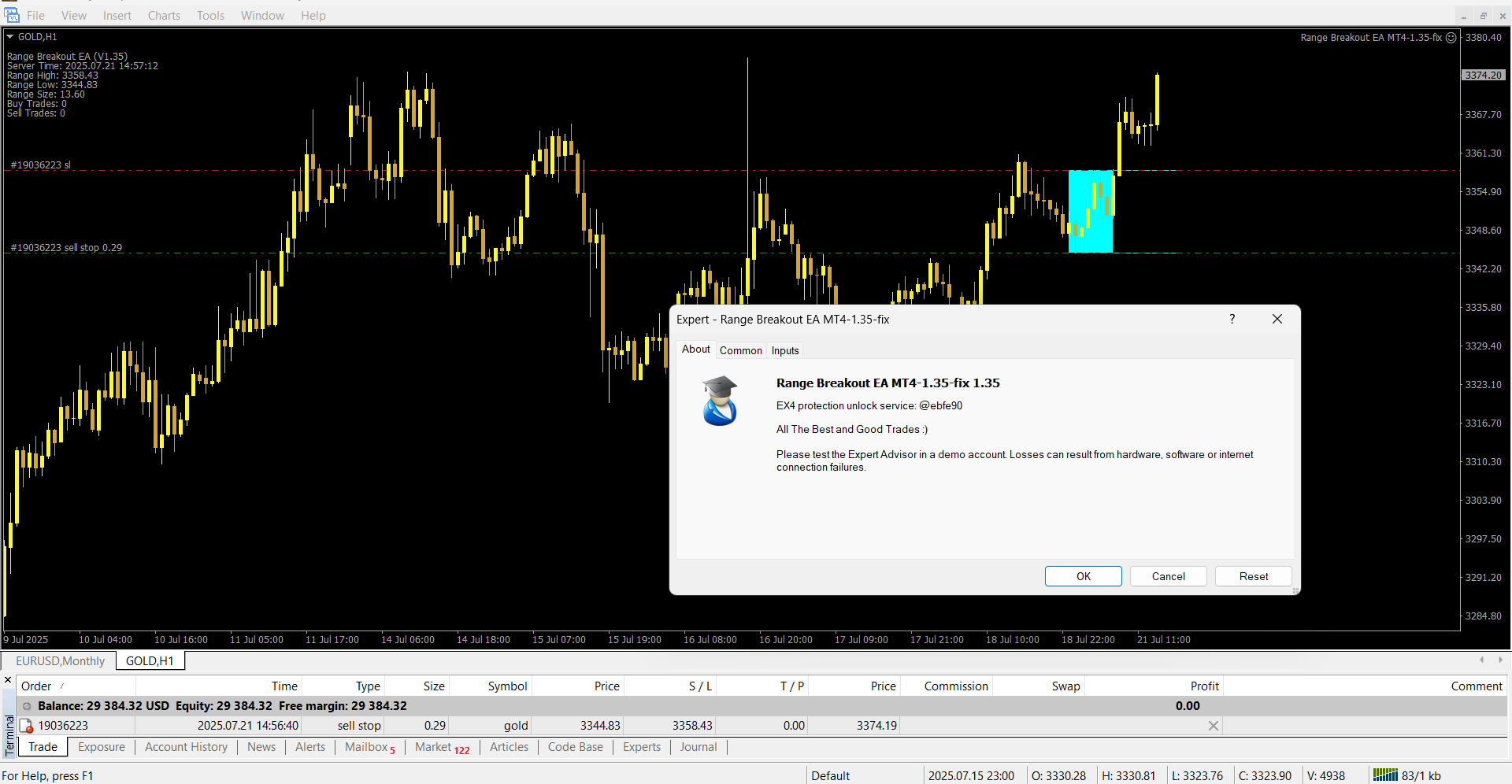
Task: Switch to the Common tab in Expert dialog
Action: [x=741, y=350]
